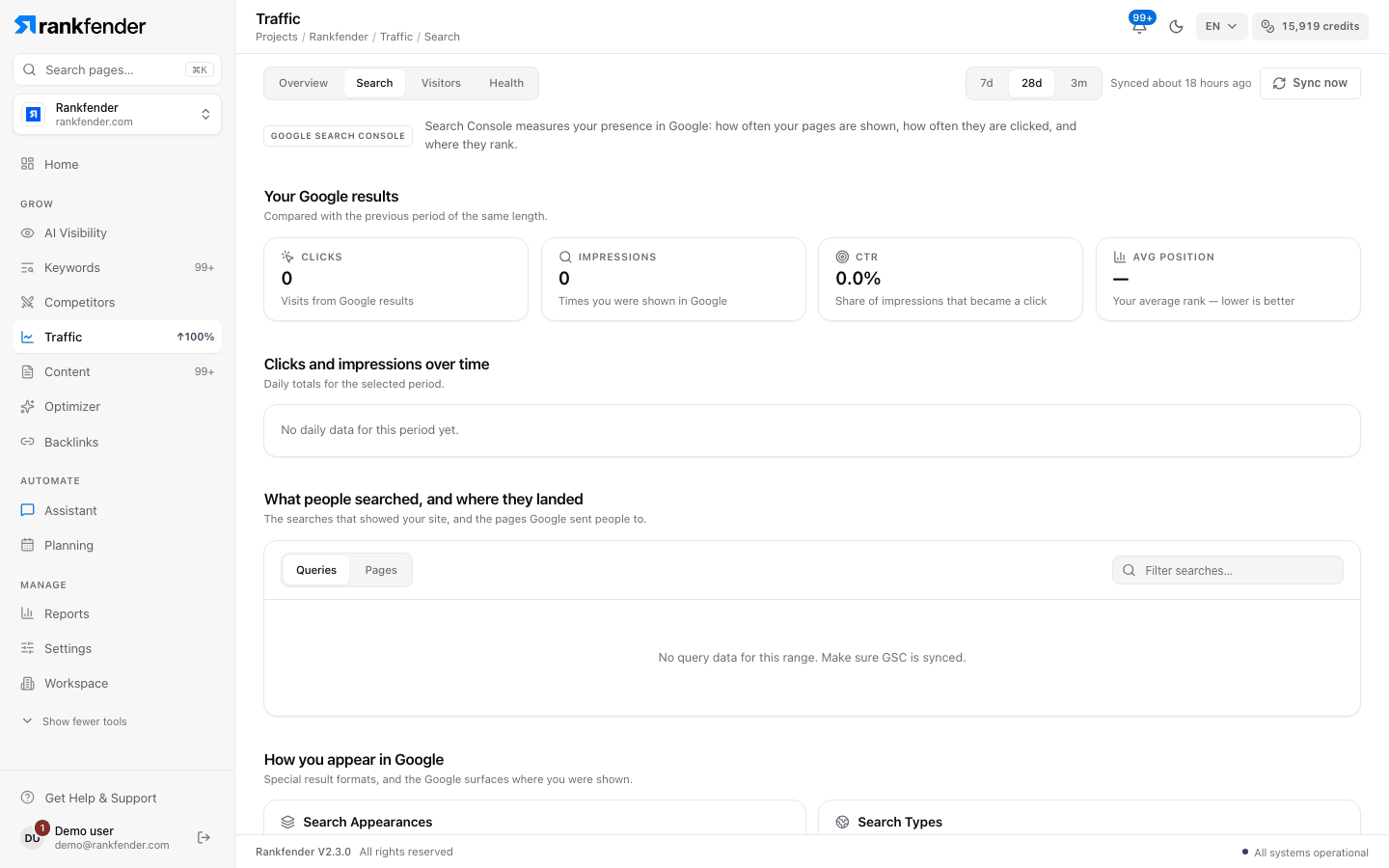Click the Planning calendar icon
1389x868 pixels.
pyautogui.click(x=28, y=545)
